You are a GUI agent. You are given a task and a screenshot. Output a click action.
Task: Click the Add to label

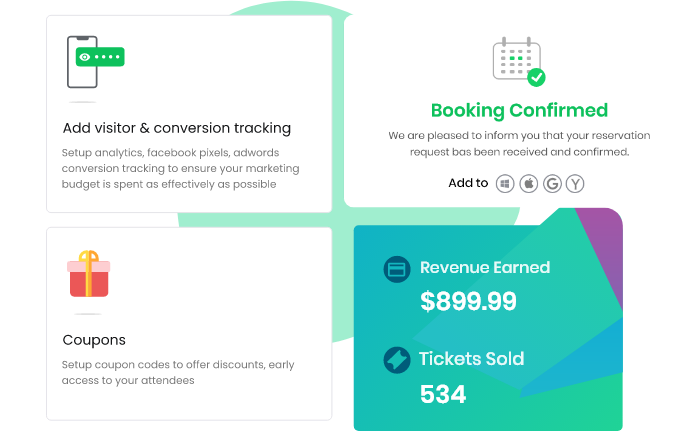click(468, 183)
